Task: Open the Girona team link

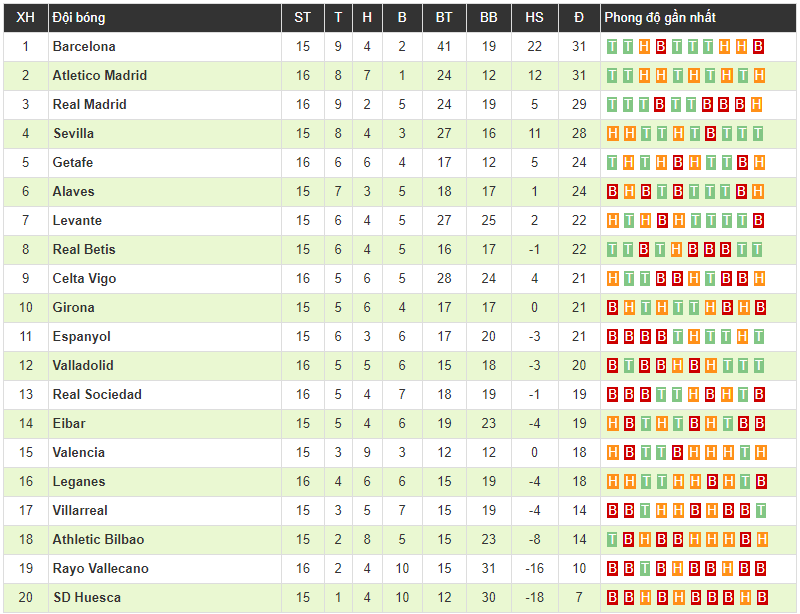Action: pos(73,308)
